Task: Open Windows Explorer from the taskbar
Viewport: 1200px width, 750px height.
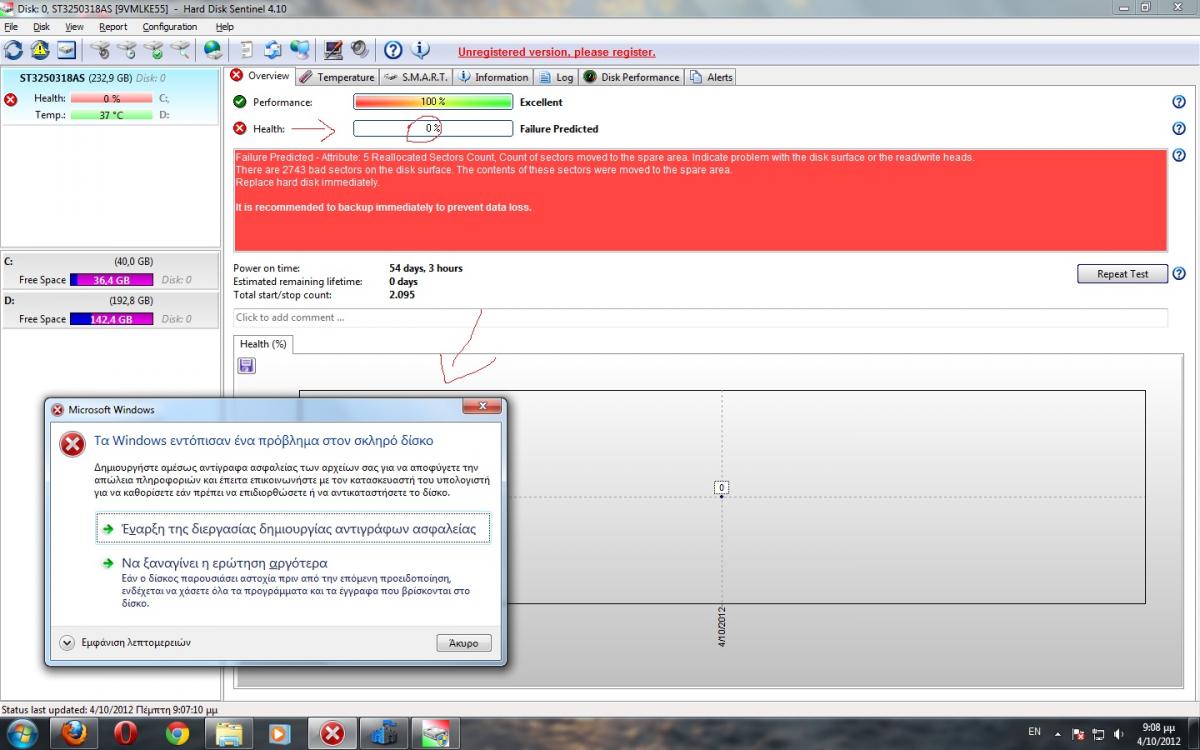Action: click(230, 734)
